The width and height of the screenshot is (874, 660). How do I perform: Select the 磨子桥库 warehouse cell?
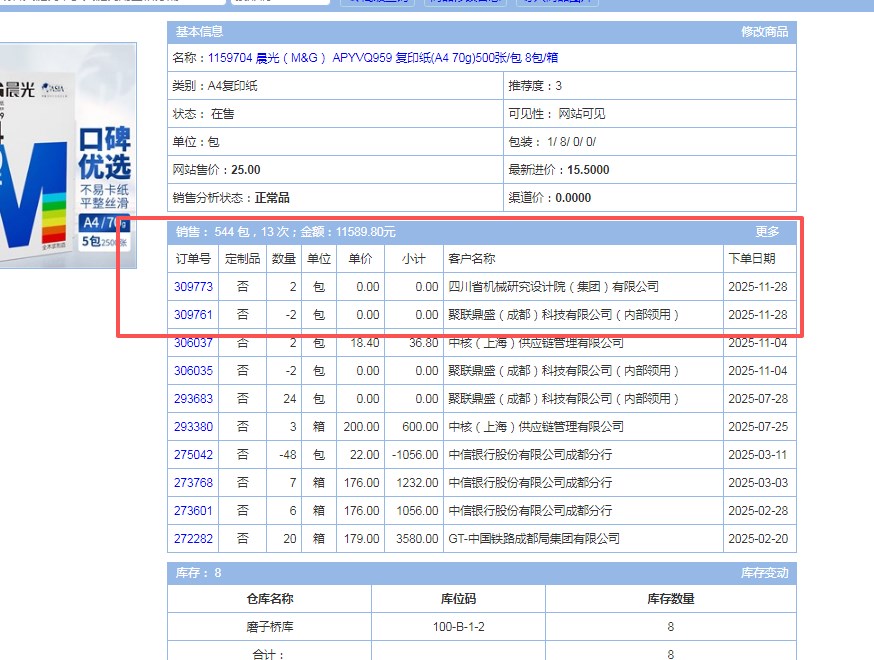pyautogui.click(x=269, y=627)
